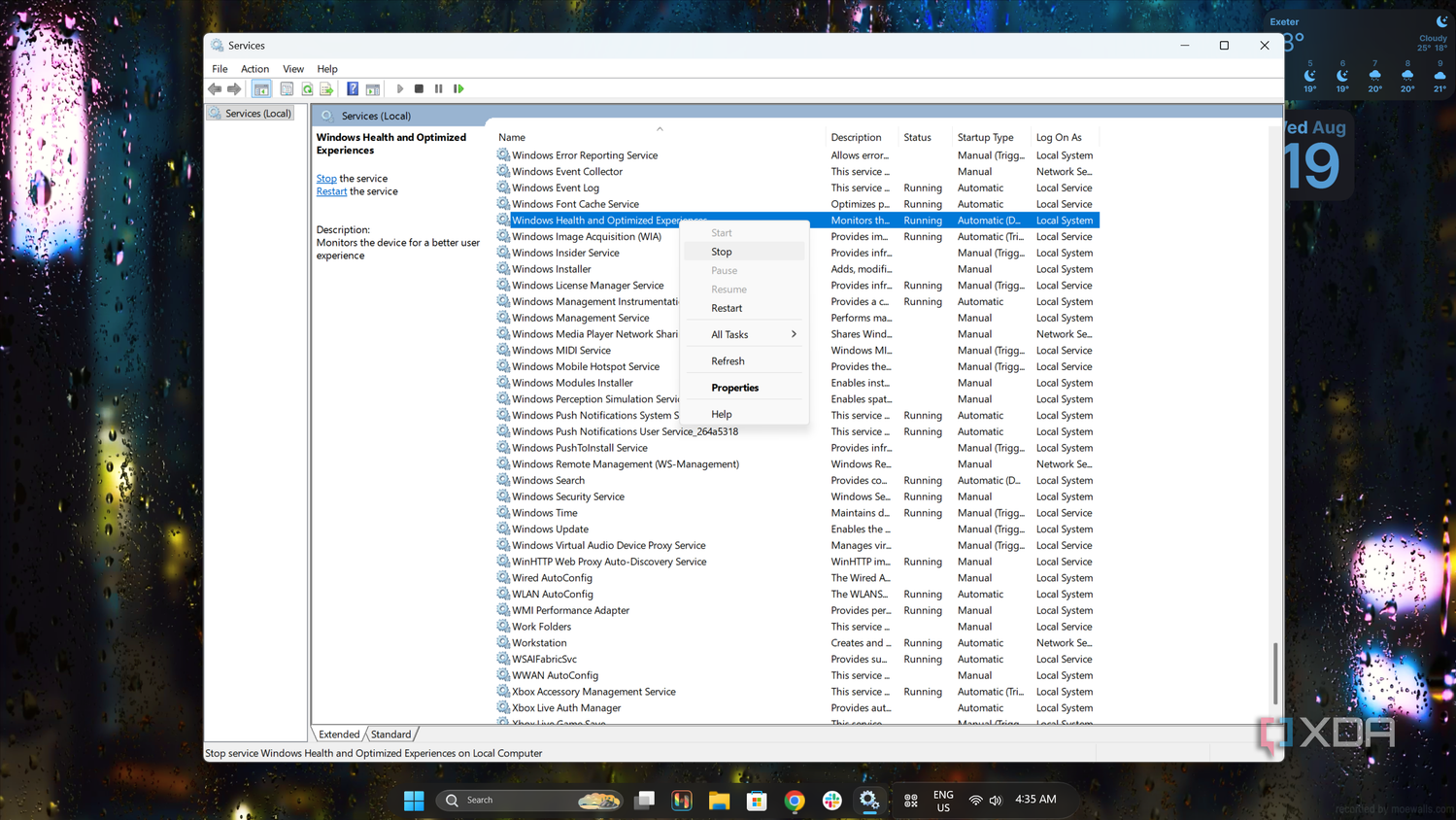Viewport: 1456px width, 820px height.
Task: Open the View menu
Action: click(293, 69)
